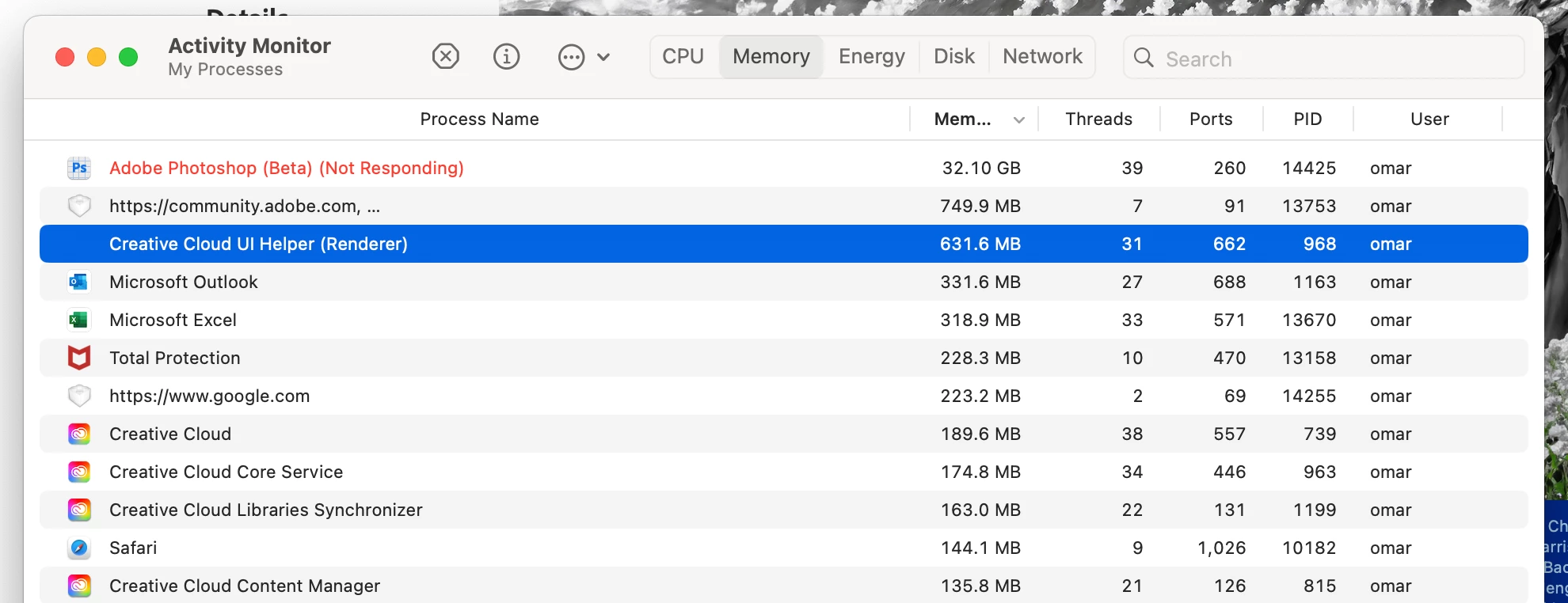
Task: Click the 228.3 MB memory value
Action: coord(980,358)
